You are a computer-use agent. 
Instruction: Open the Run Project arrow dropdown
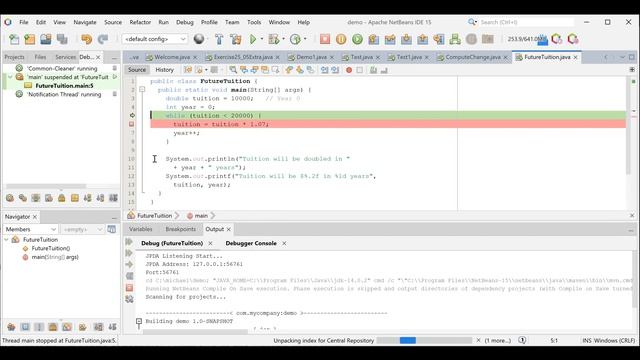click(262, 39)
